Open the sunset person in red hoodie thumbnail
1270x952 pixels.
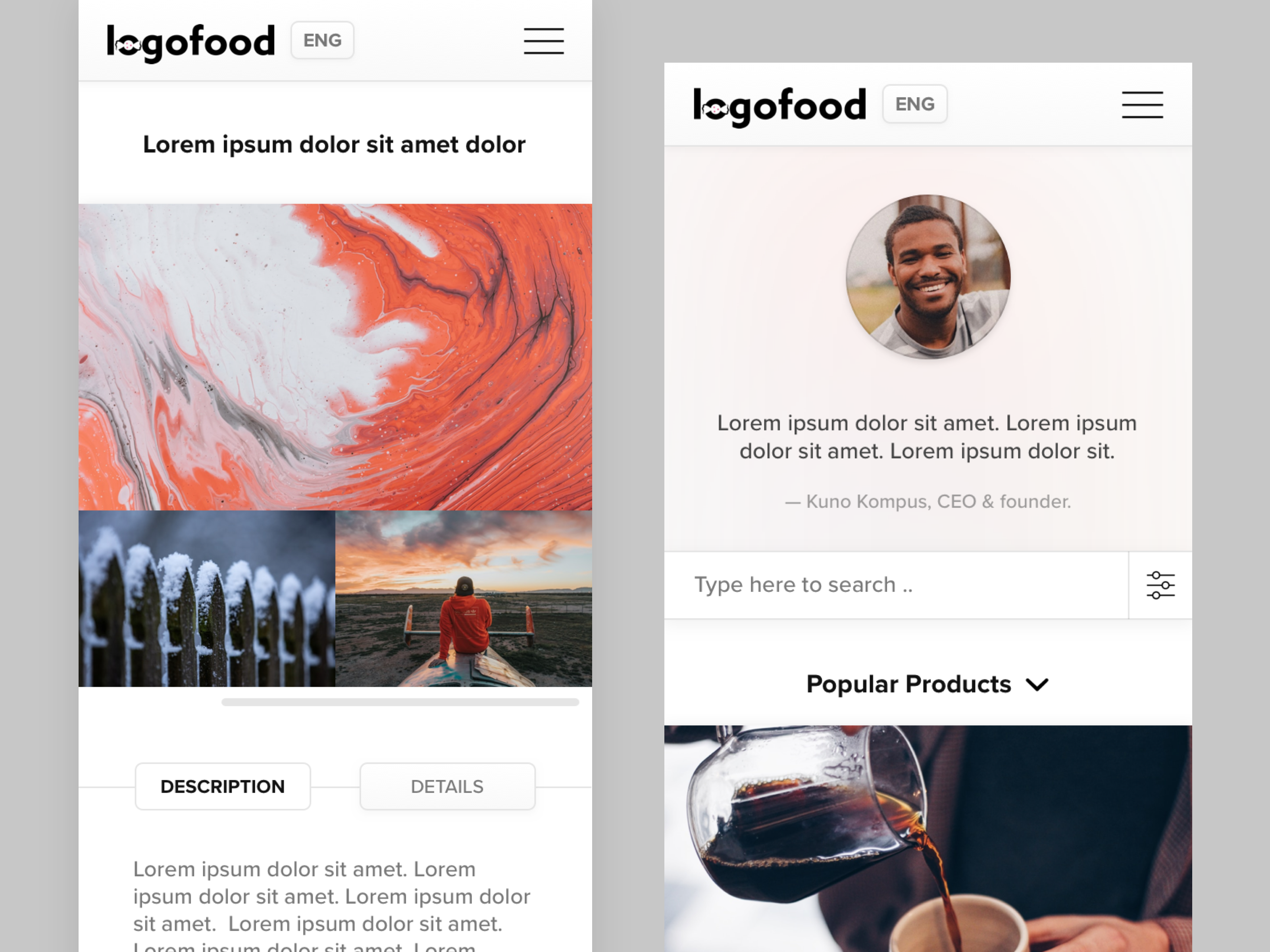tap(464, 599)
